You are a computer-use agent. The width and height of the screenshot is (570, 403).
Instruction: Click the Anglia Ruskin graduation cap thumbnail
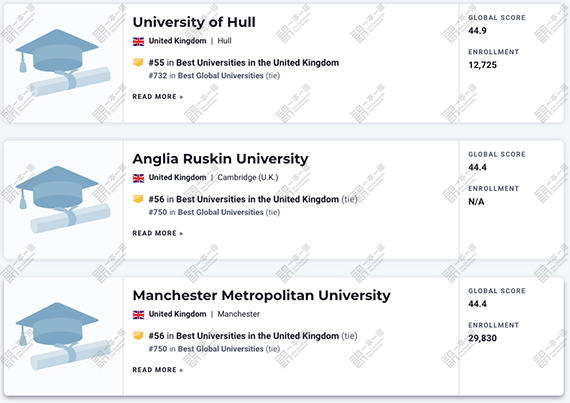63,200
